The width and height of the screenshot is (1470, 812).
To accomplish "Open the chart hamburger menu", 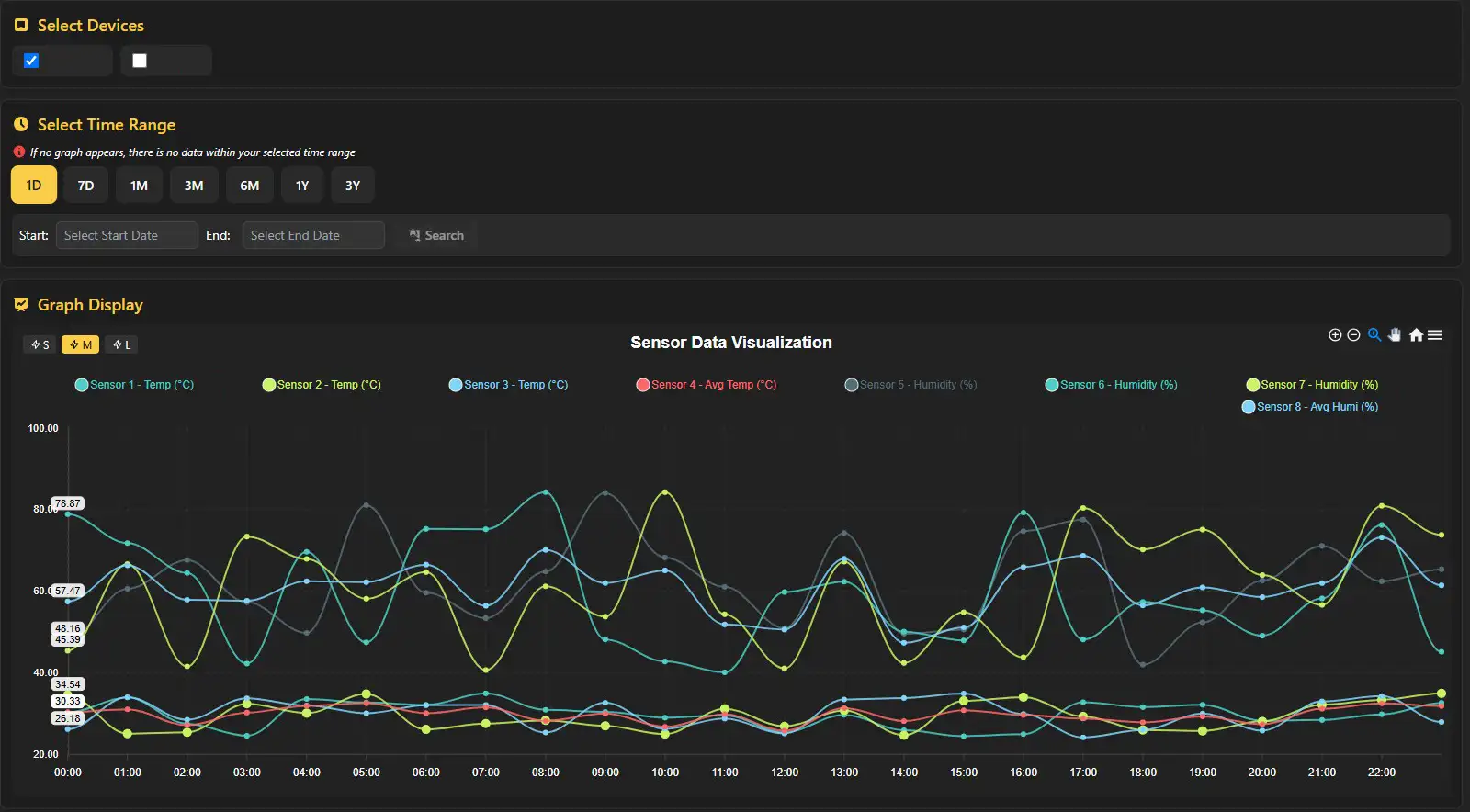I will click(x=1435, y=335).
